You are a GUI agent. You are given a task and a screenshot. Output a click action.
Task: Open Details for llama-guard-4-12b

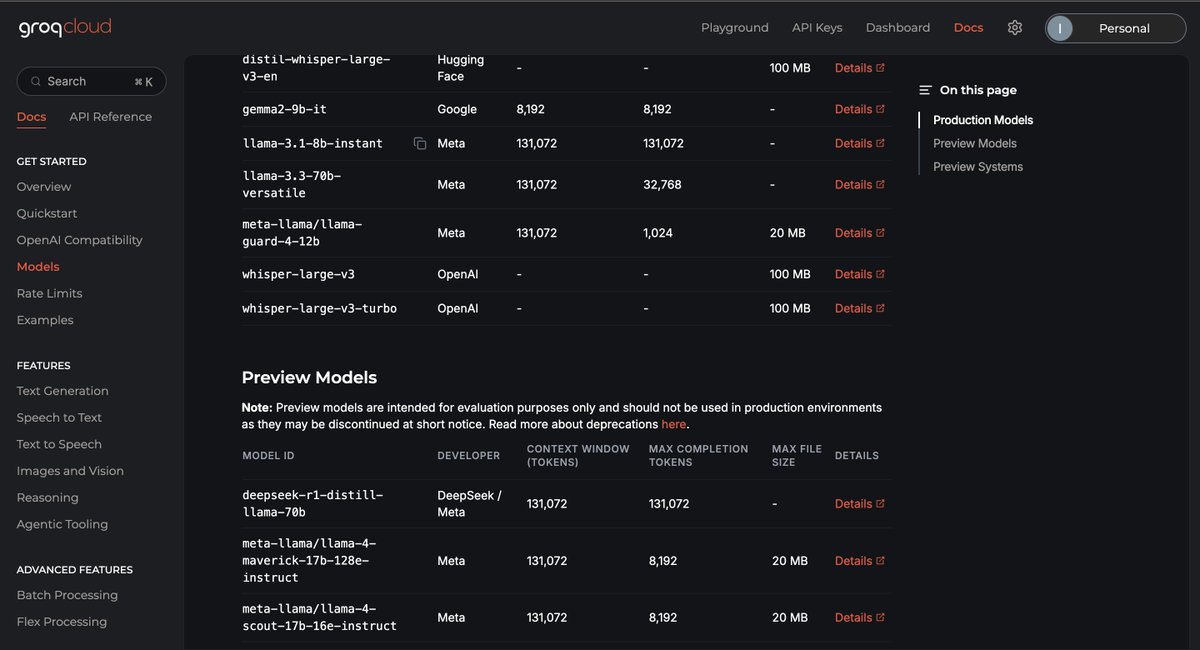click(860, 233)
